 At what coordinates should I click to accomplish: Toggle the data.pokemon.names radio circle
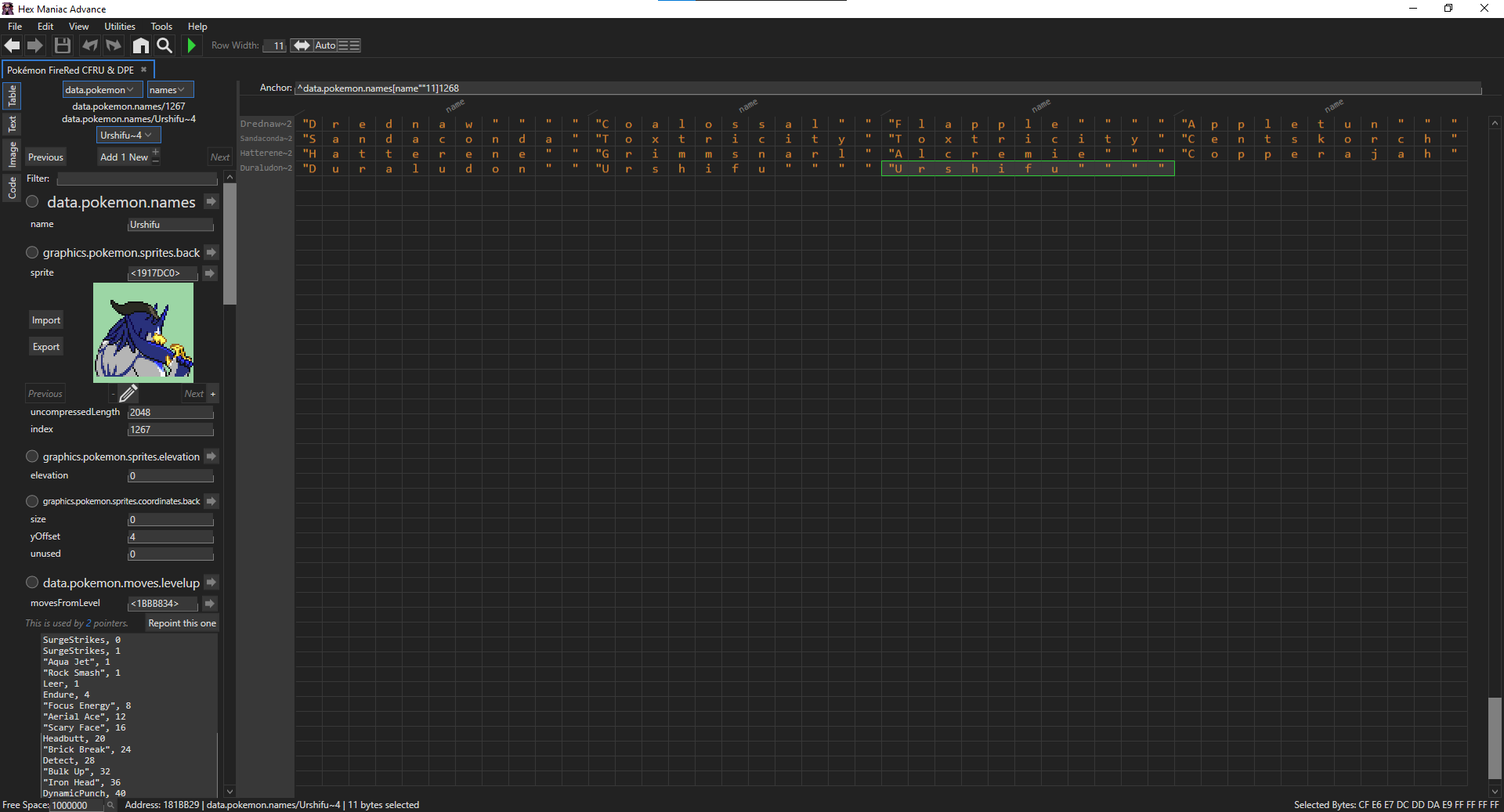32,202
